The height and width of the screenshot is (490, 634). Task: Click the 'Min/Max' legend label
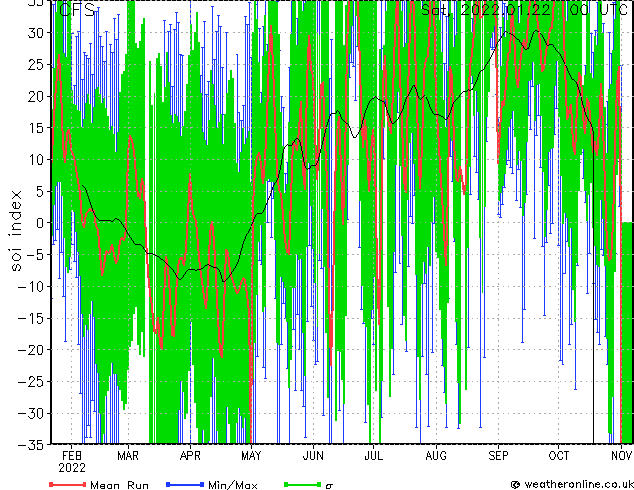point(232,485)
